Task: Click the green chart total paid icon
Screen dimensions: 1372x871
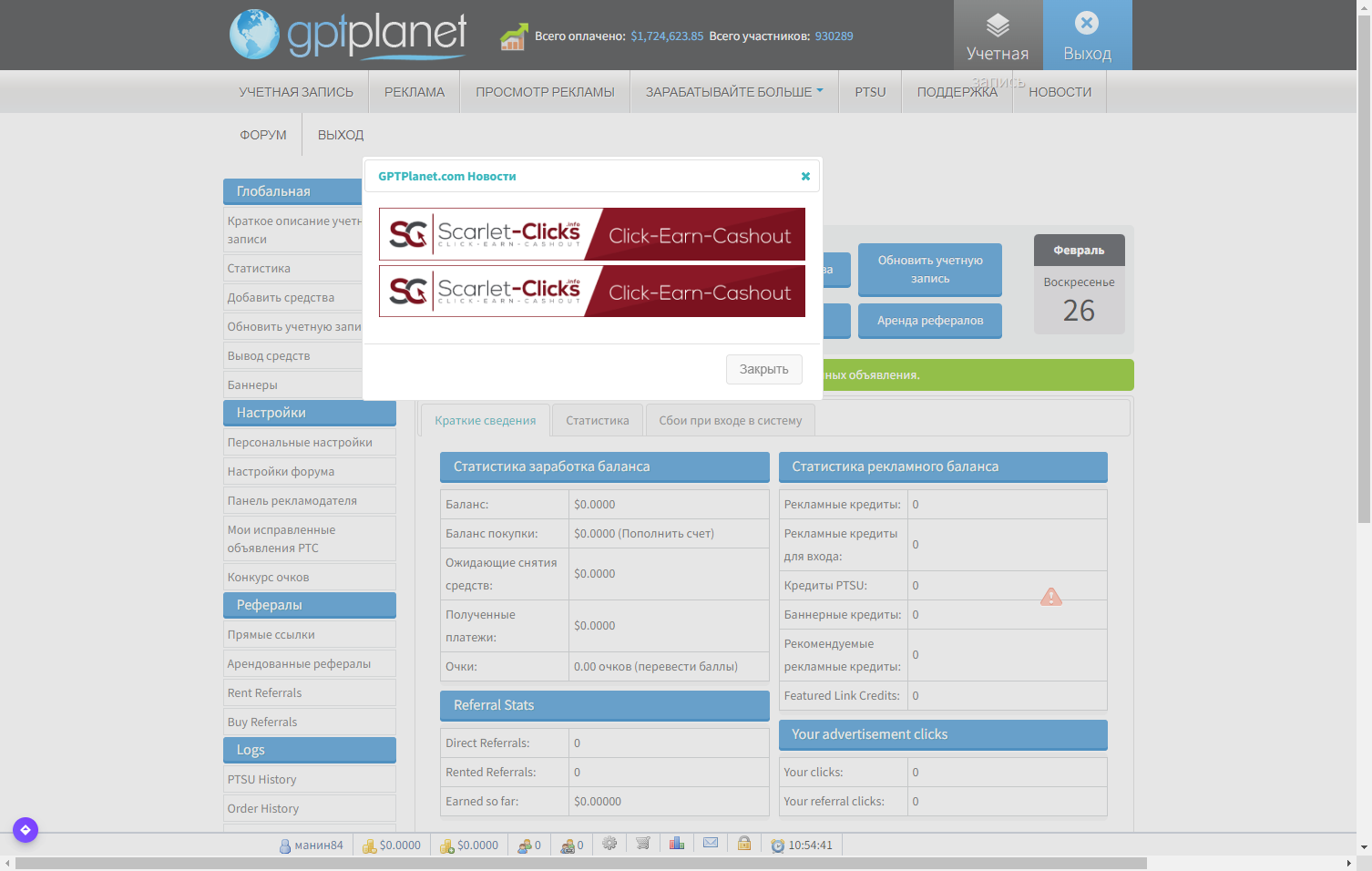Action: 514,36
